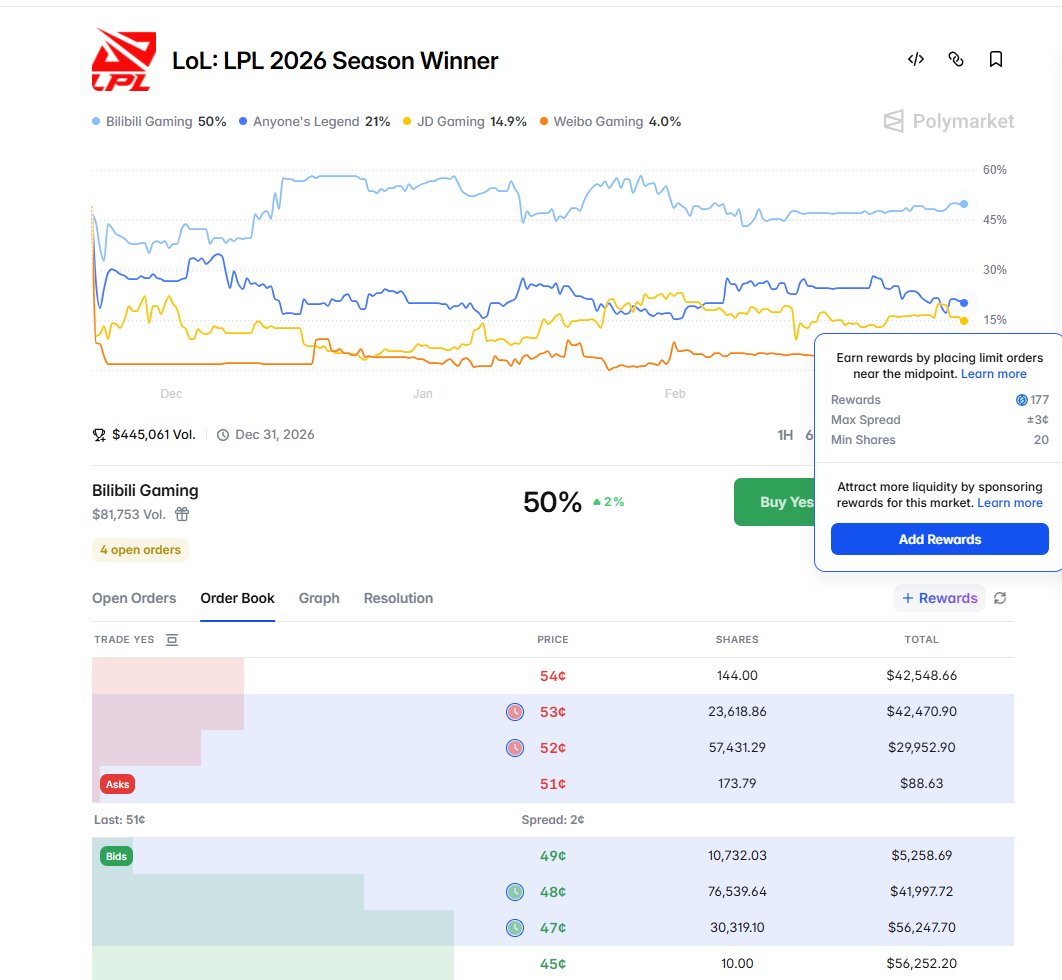This screenshot has height=980, width=1062.
Task: Click the SHARES column header
Action: click(x=737, y=639)
